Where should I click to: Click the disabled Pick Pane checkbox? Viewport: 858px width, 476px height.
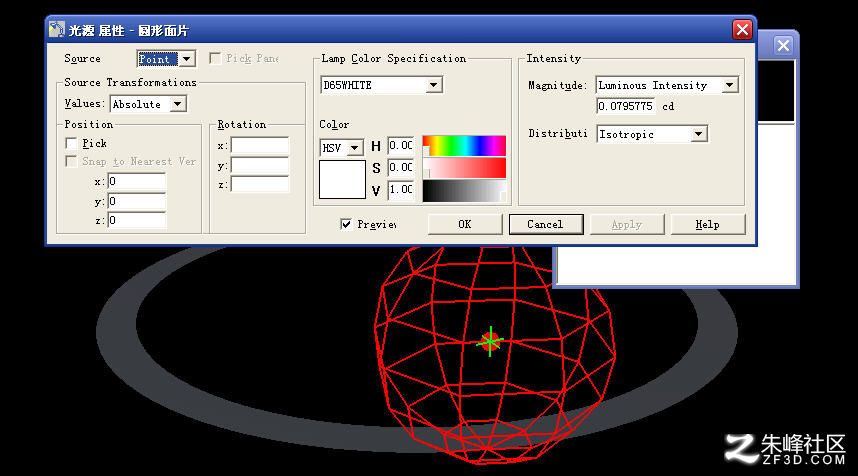216,58
